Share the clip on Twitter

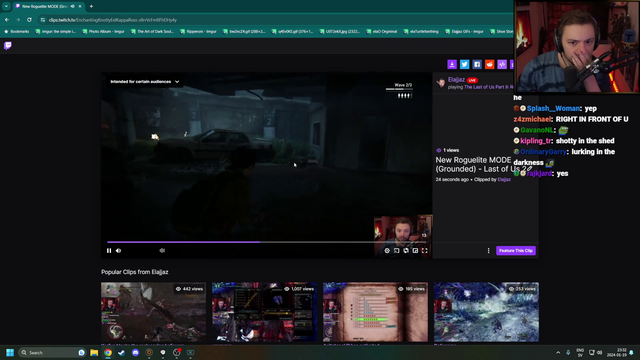464,64
